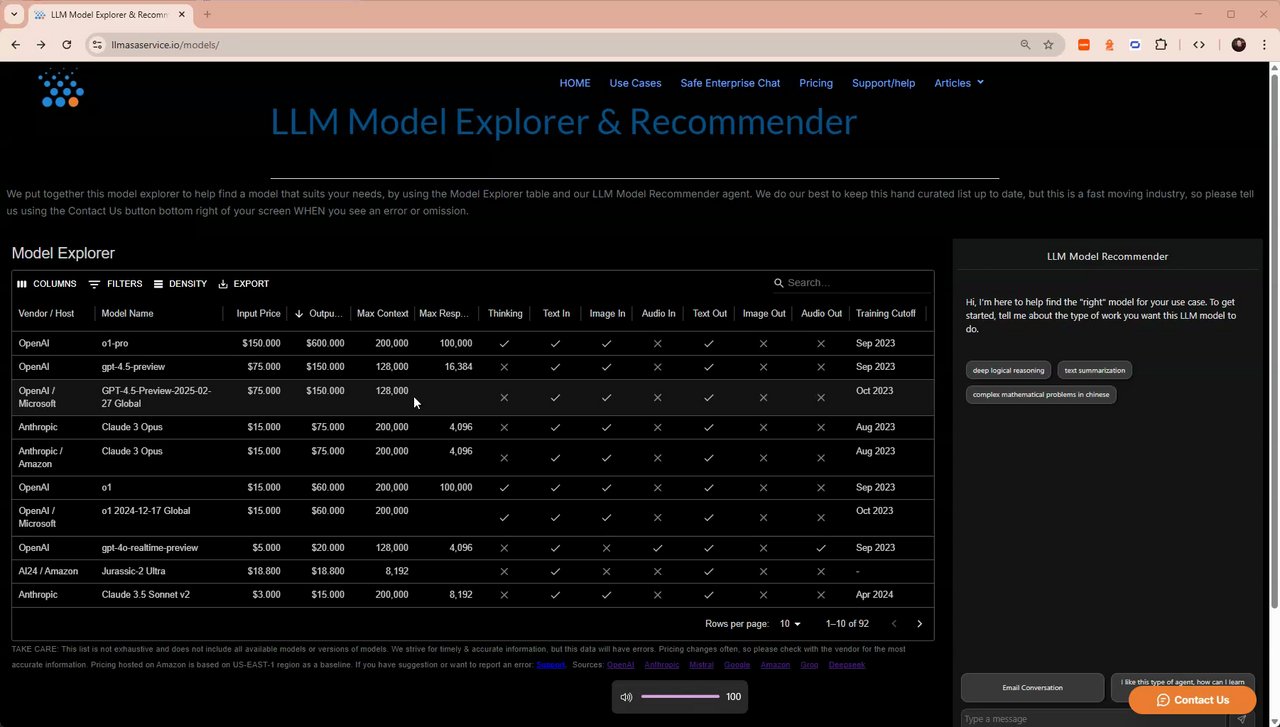Open the Pricing page
The image size is (1280, 727).
click(816, 83)
